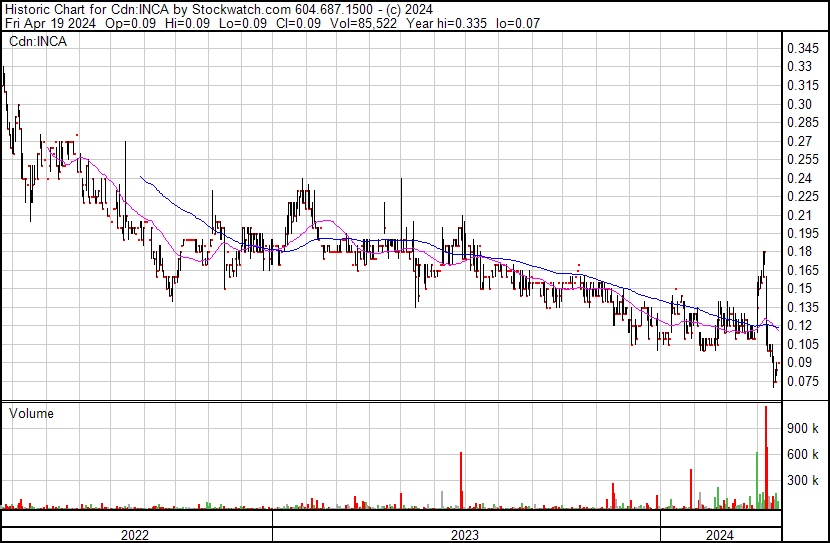
Task: Select the 2024 year label on time axis
Action: pos(718,535)
